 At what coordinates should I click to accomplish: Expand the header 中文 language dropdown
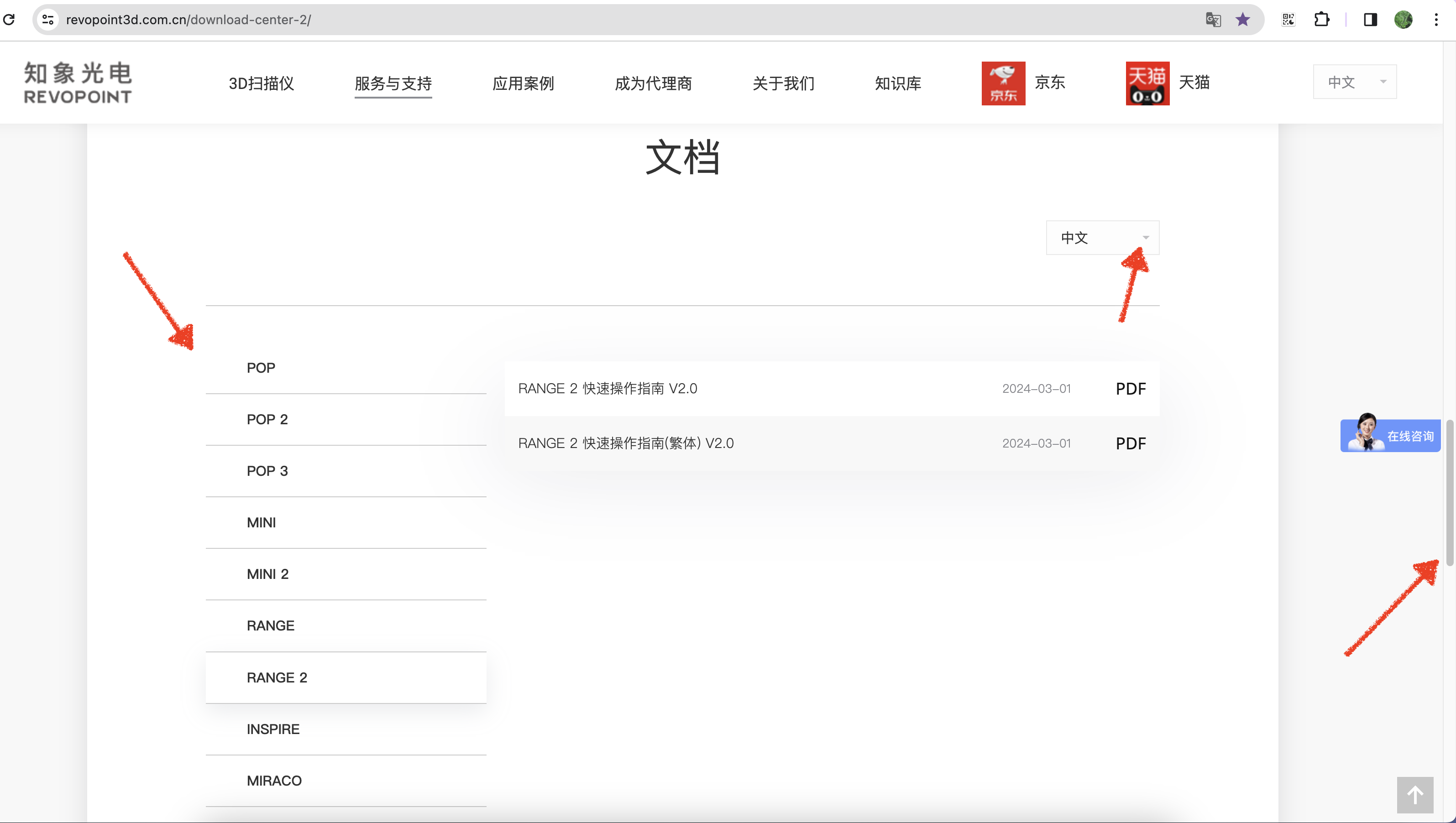pos(1354,82)
